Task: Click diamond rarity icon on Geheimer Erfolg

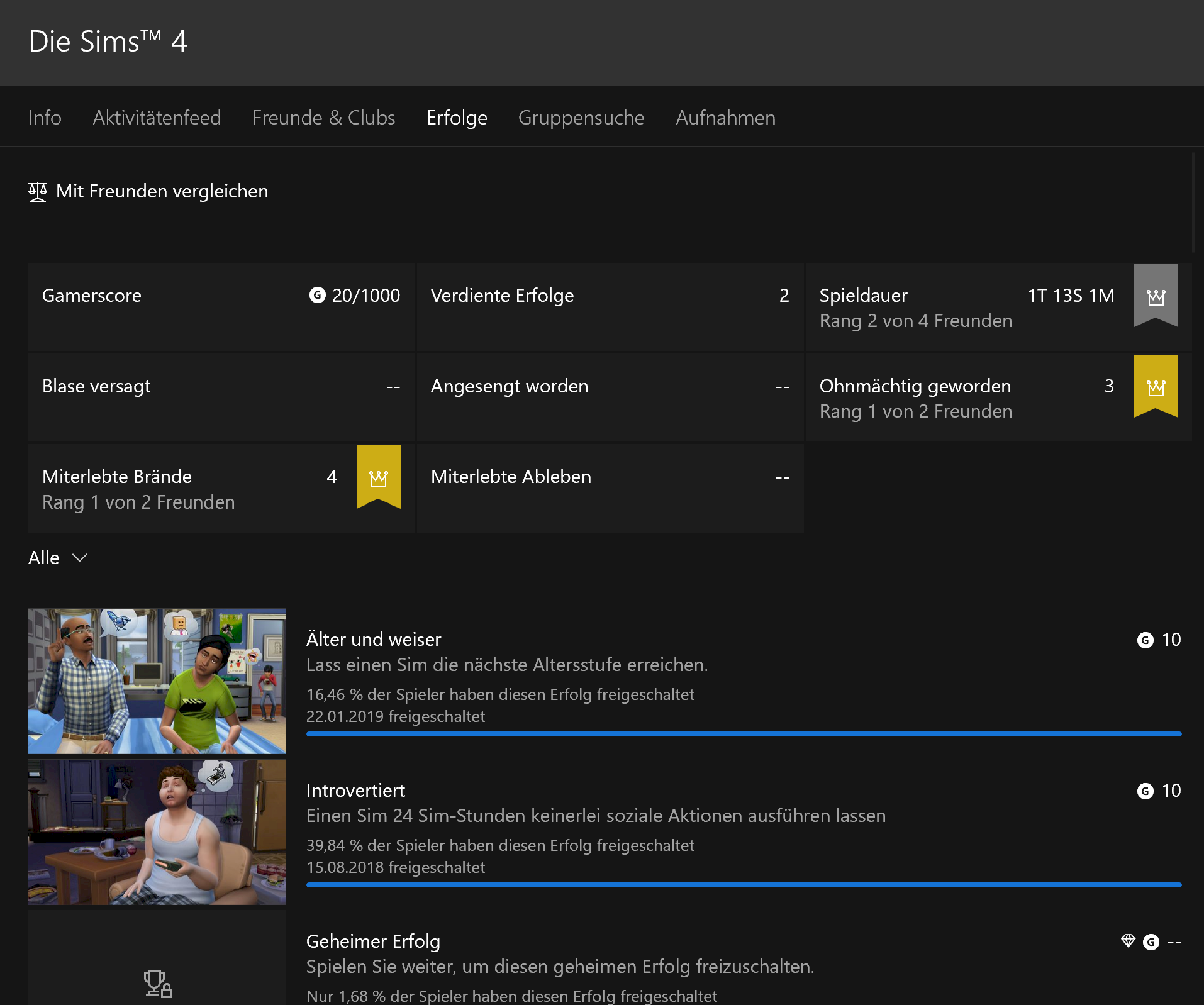Action: tap(1128, 941)
